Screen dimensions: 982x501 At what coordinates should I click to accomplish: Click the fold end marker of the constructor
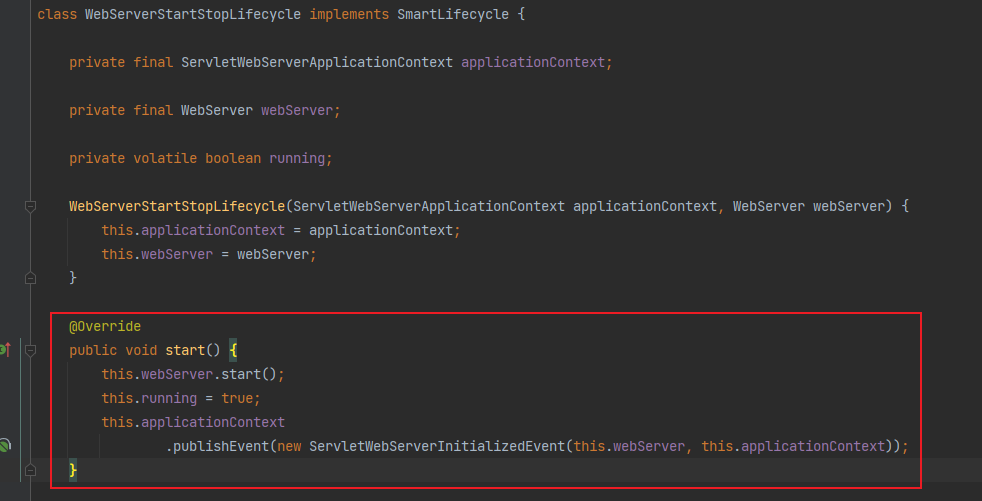30,278
